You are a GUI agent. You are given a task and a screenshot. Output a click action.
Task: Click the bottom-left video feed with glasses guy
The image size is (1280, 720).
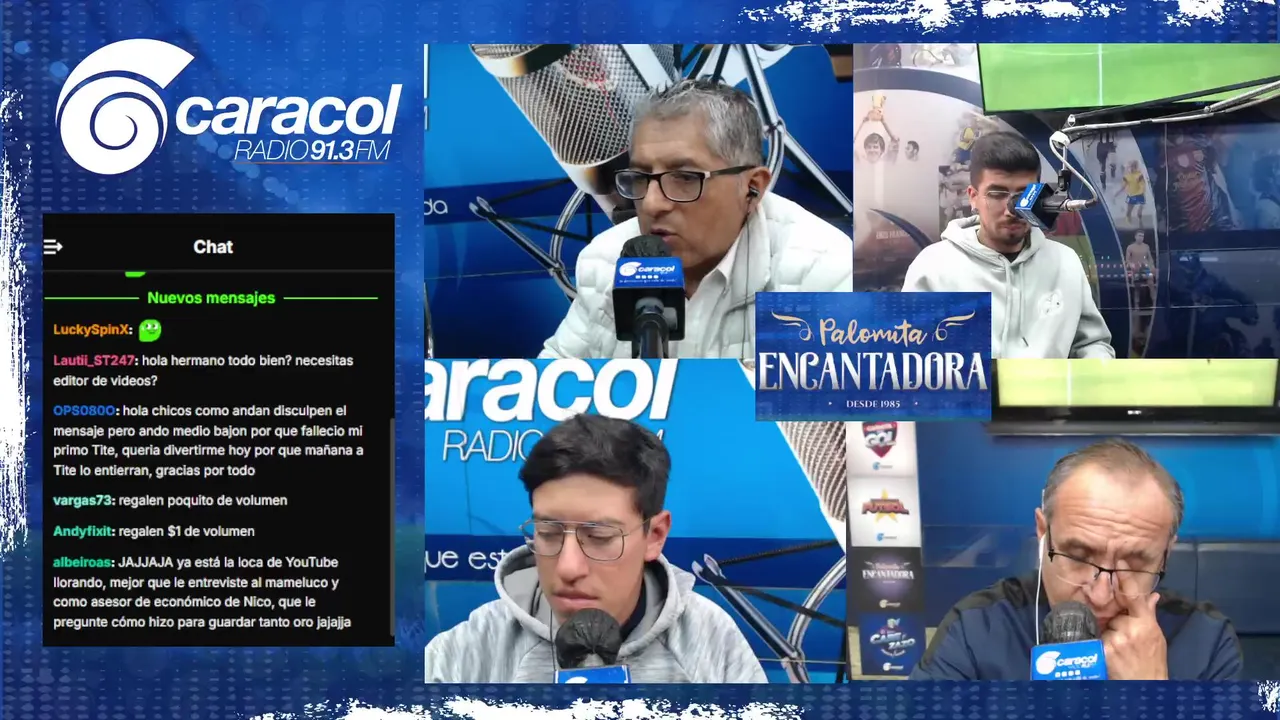tap(636, 520)
